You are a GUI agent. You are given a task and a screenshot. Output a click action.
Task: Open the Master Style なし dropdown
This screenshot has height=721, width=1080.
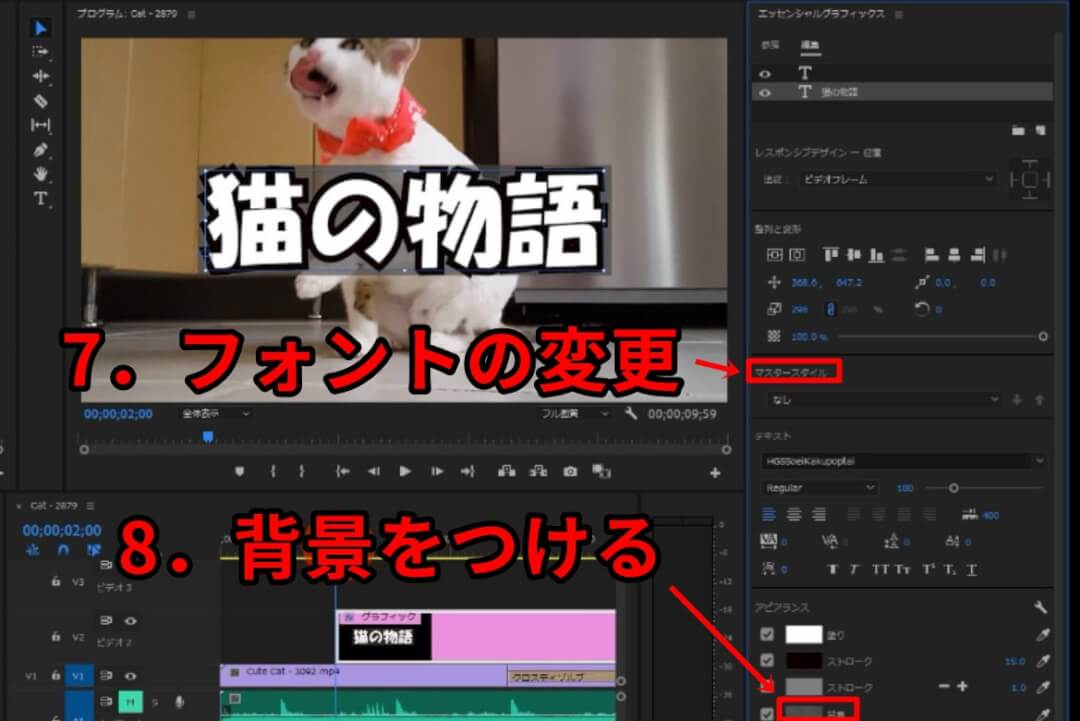pyautogui.click(x=883, y=399)
